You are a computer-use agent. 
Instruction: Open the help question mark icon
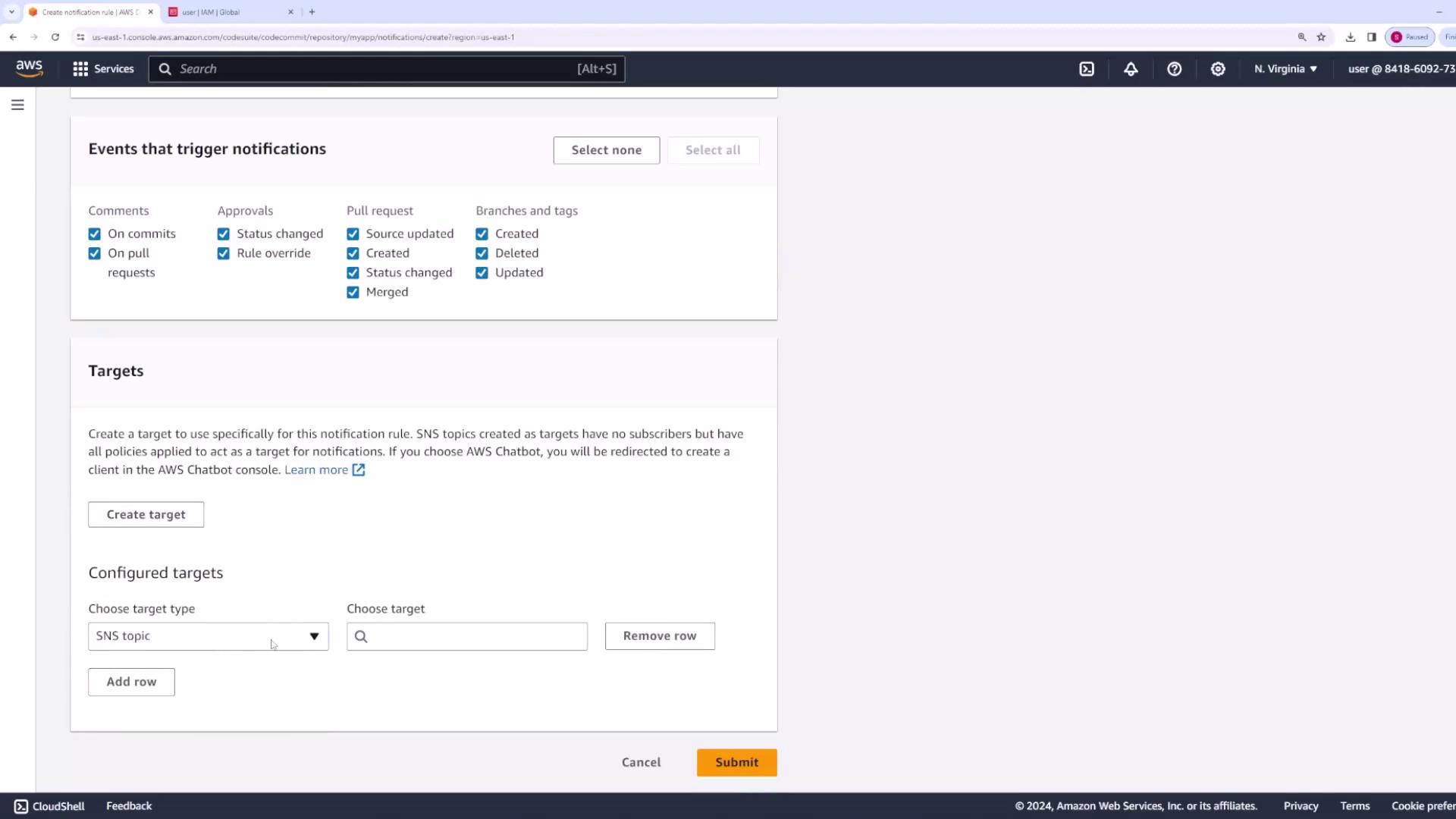1174,69
